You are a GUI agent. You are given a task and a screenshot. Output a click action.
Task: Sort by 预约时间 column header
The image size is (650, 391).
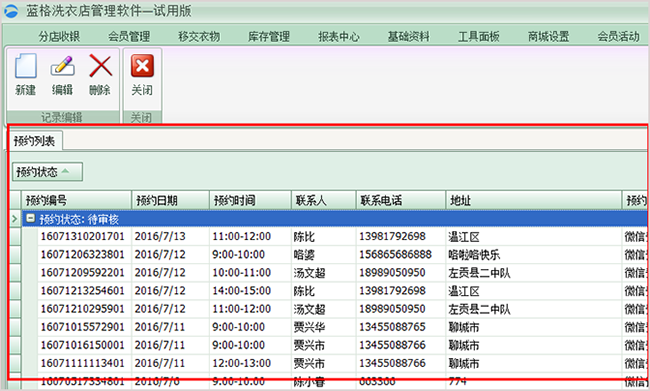tap(250, 201)
